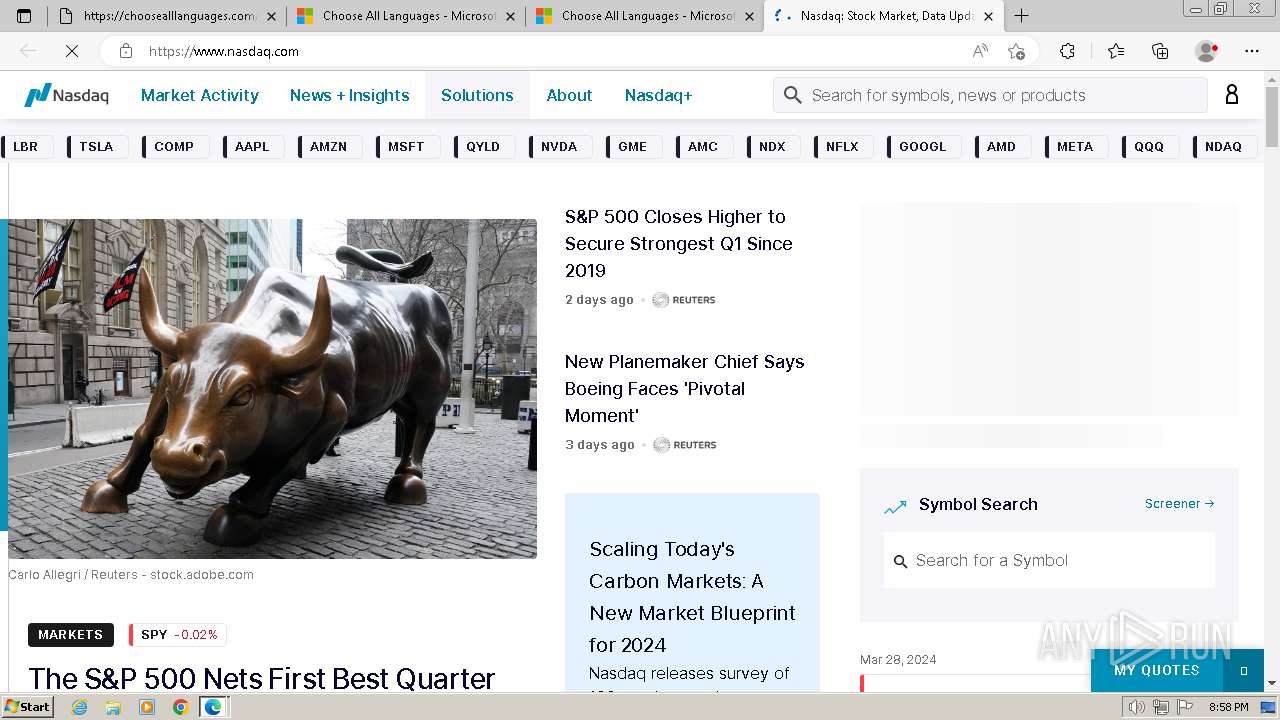
Task: Click the volume tray icon
Action: [1138, 707]
